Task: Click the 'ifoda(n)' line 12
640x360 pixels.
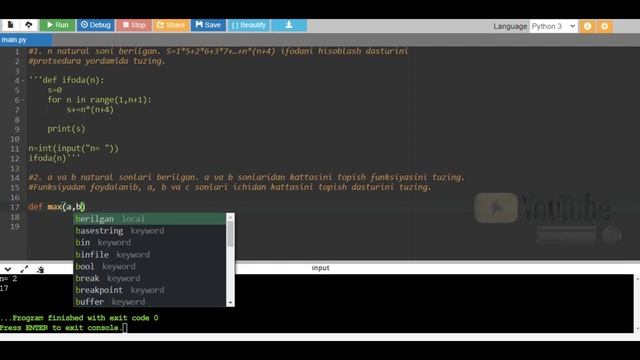Action: [54, 158]
